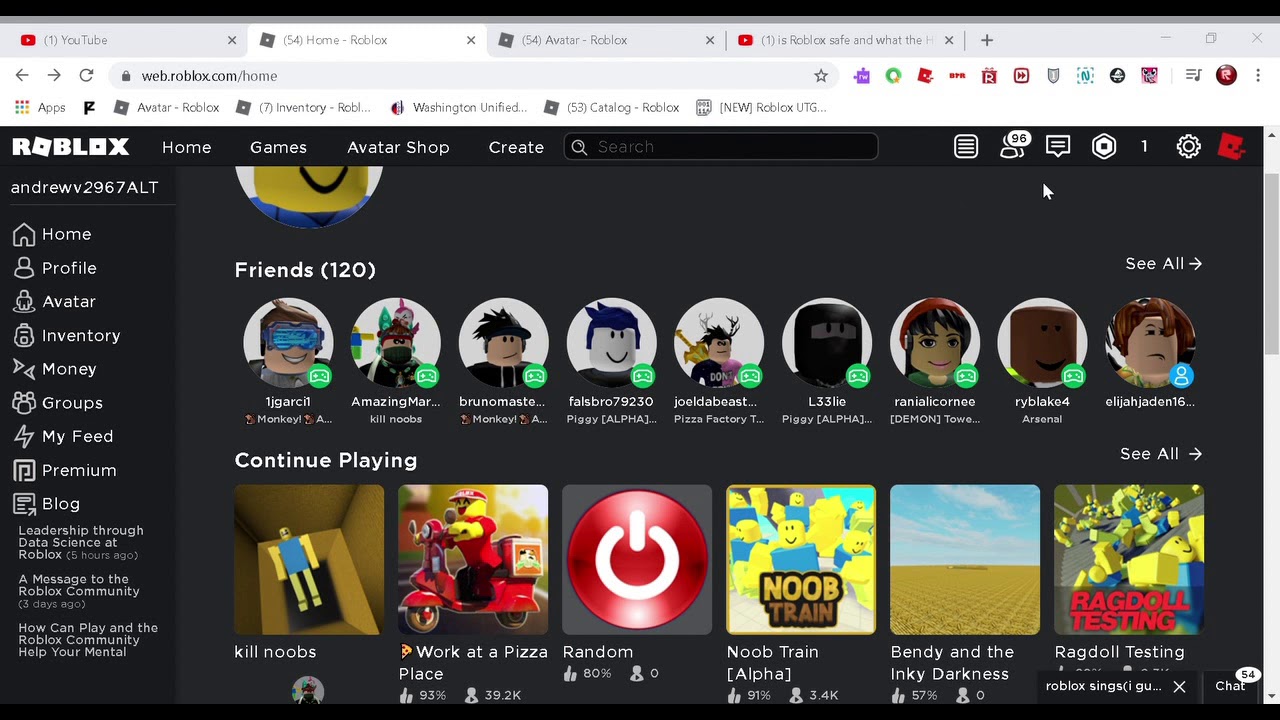1280x720 pixels.
Task: Open friend brunomaste... avatar
Action: pos(503,343)
